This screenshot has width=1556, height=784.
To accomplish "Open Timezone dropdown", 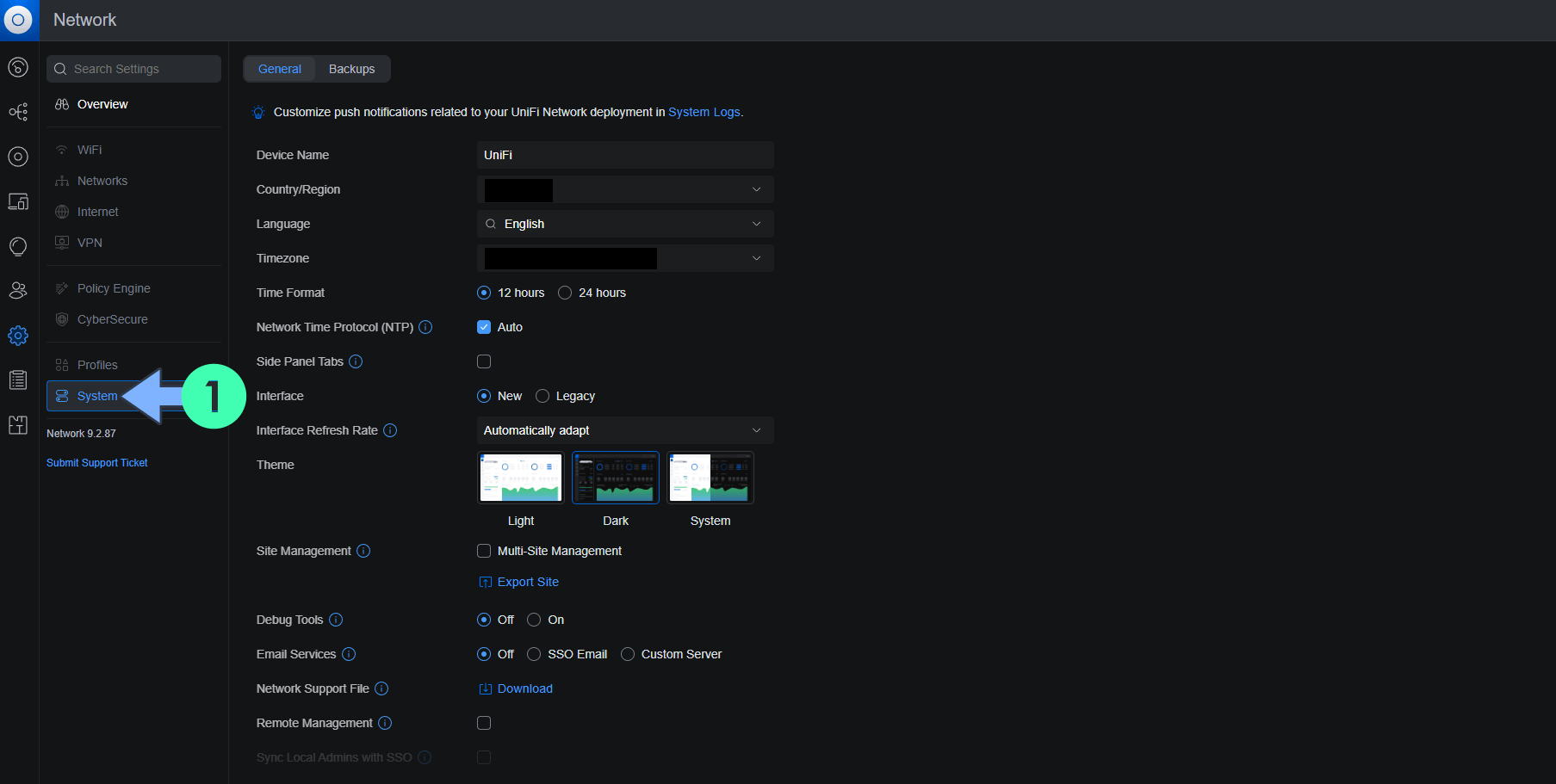I will coord(625,258).
